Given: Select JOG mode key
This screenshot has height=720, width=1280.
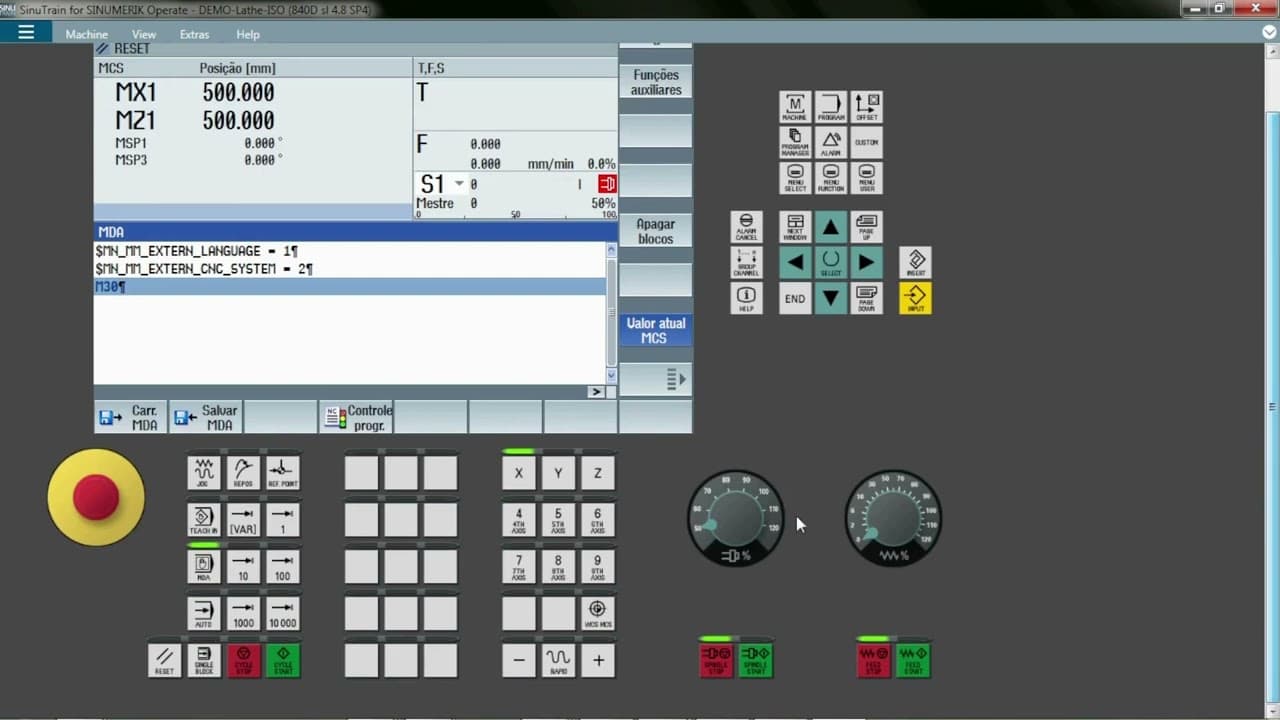Looking at the screenshot, I should pyautogui.click(x=204, y=472).
